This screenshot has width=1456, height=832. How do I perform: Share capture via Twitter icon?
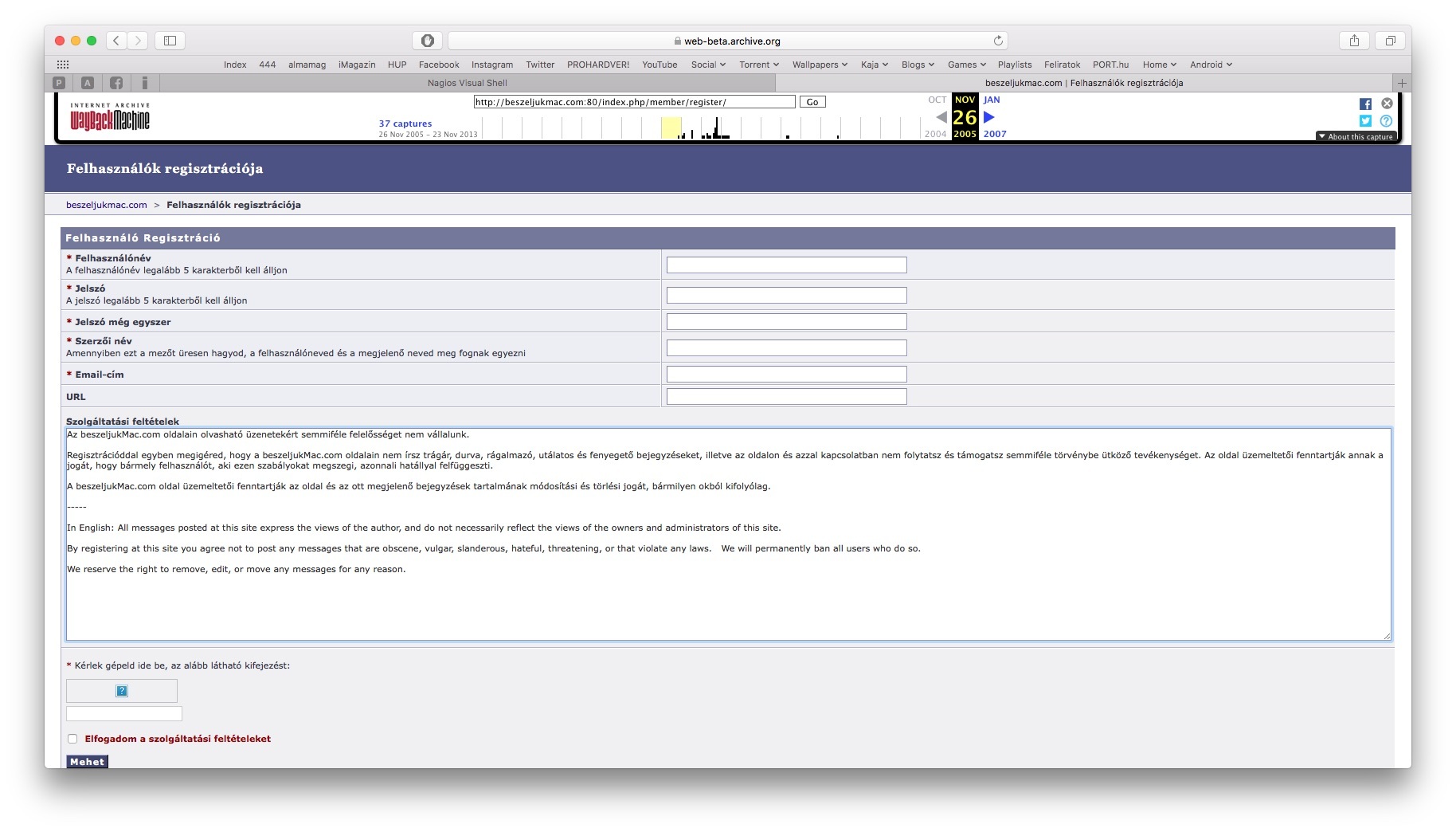pos(1365,121)
